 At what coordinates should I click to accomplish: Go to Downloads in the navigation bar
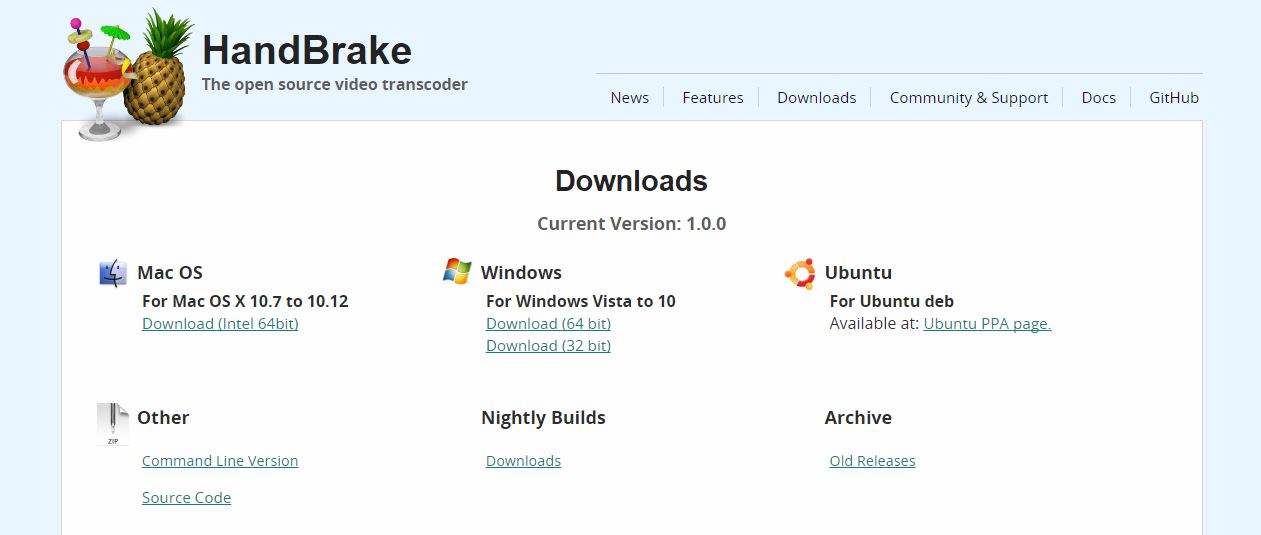click(x=817, y=98)
